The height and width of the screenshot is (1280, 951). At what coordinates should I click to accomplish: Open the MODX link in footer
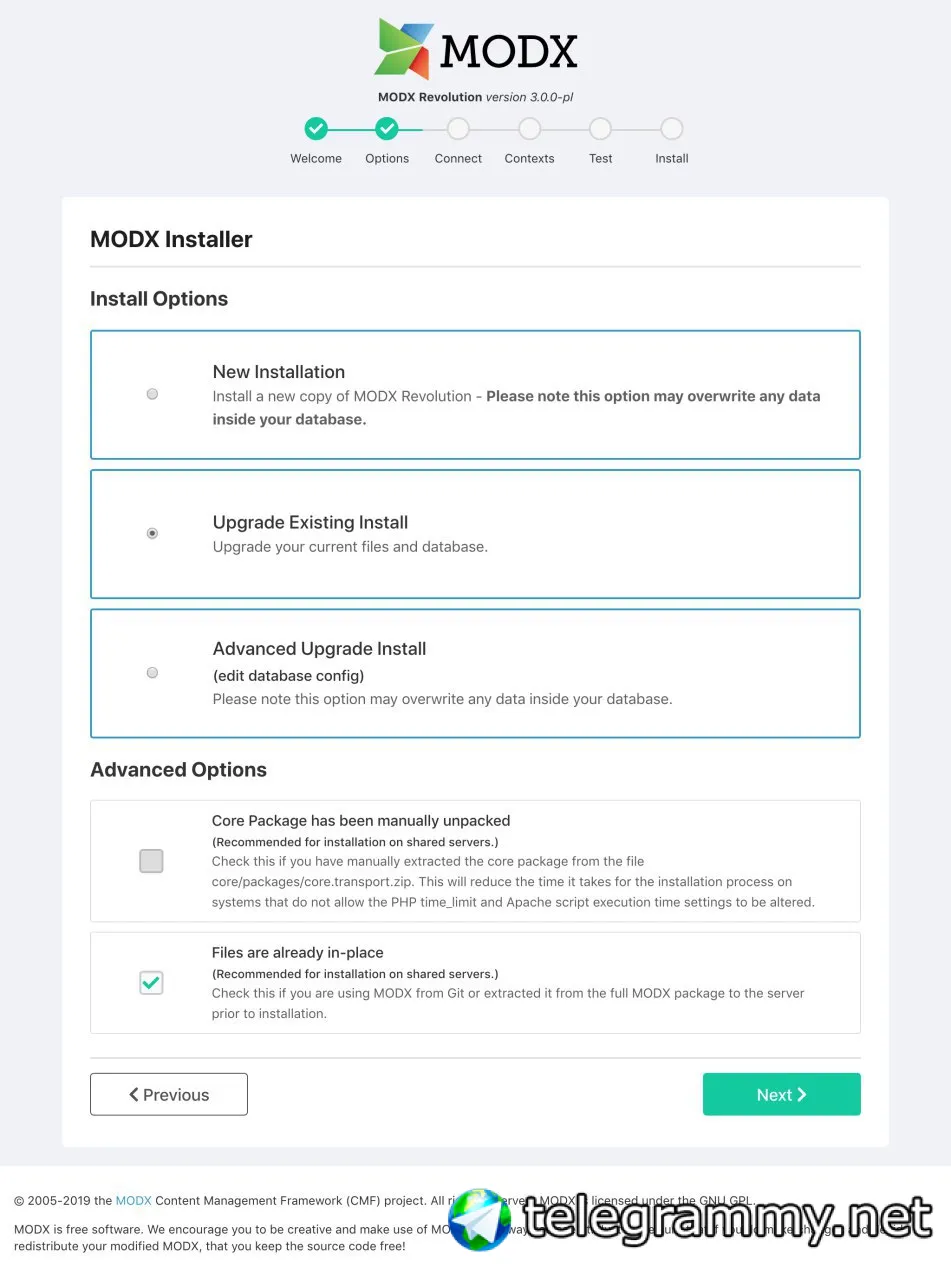point(133,1200)
